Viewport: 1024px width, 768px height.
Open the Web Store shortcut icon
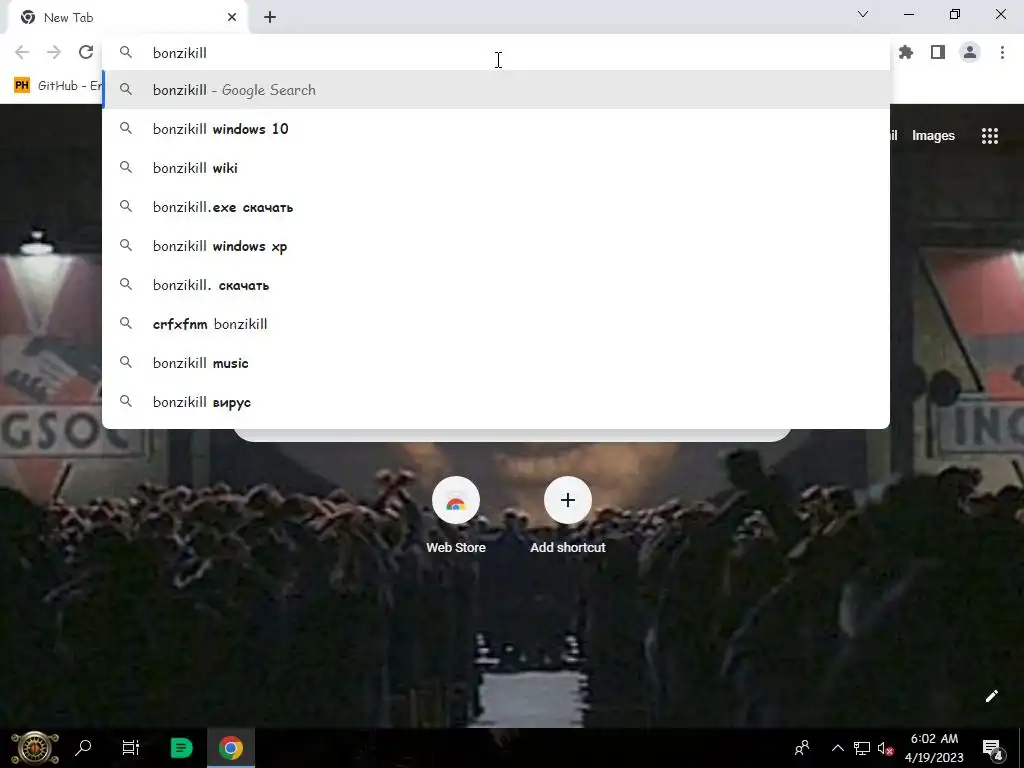(x=456, y=501)
